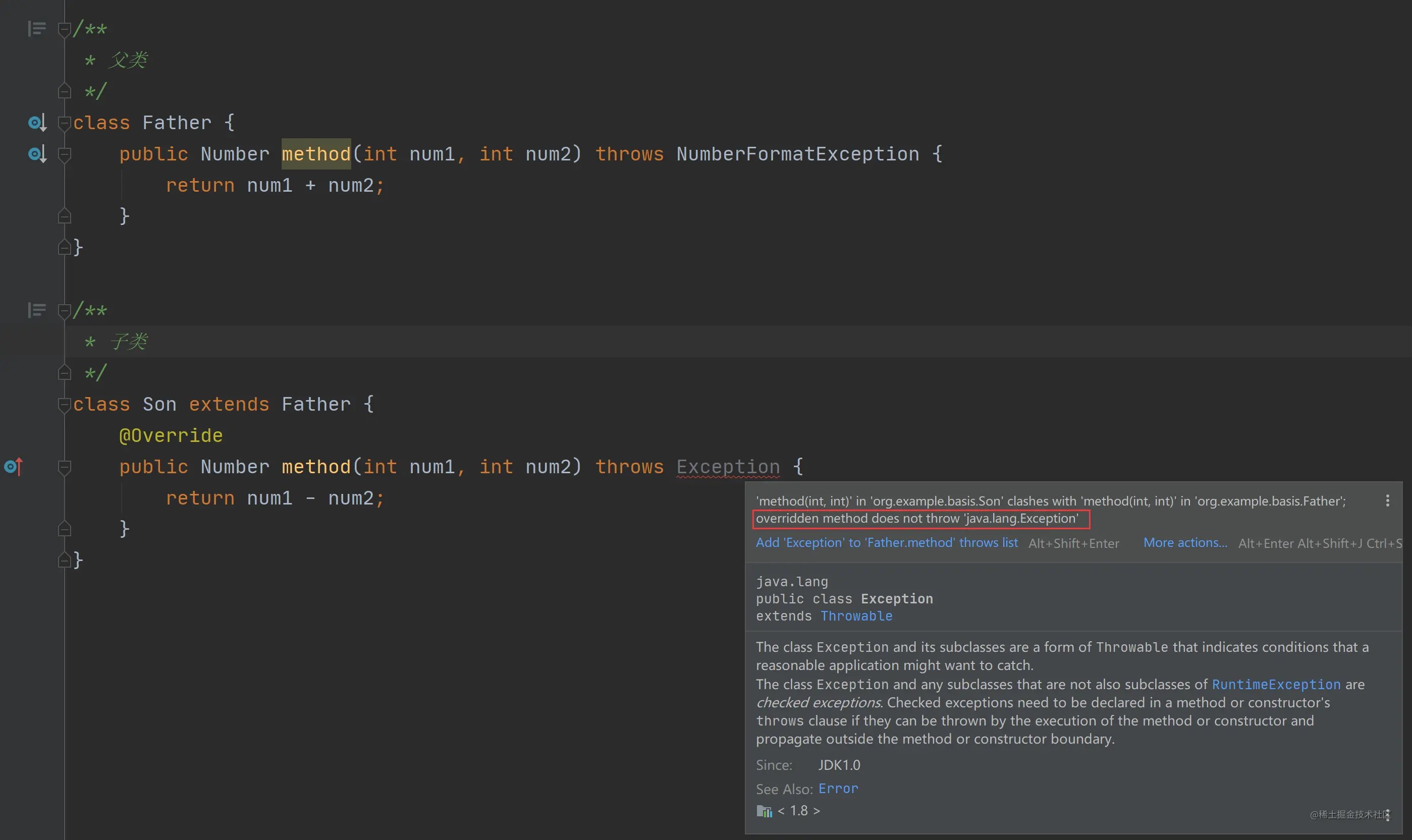Open the Error link under See Also
Screen dimensions: 1412x840
pyautogui.click(x=838, y=789)
